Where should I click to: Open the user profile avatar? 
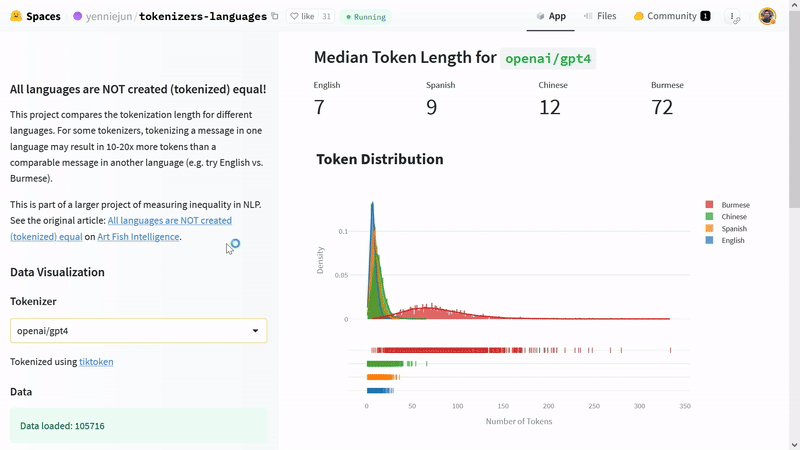pyautogui.click(x=767, y=16)
